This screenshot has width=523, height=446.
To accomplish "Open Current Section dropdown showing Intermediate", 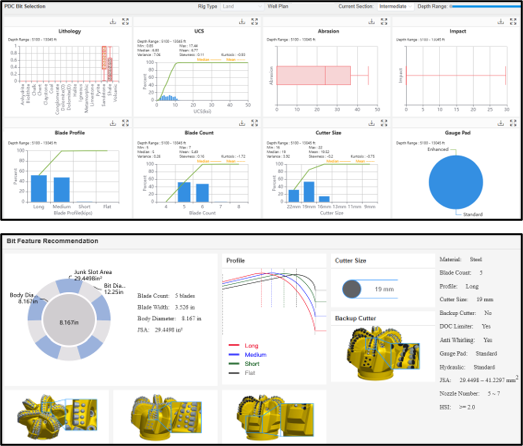I will click(395, 6).
